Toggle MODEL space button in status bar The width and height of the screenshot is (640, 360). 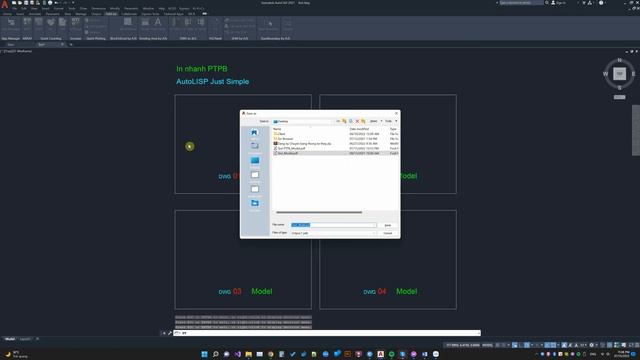tap(487, 345)
